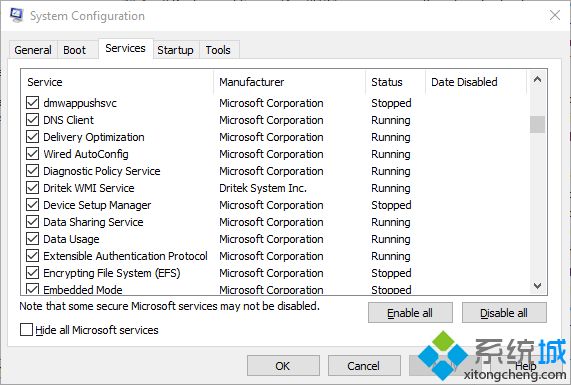Sort by the Manufacturer column header
The image size is (571, 385).
point(290,82)
